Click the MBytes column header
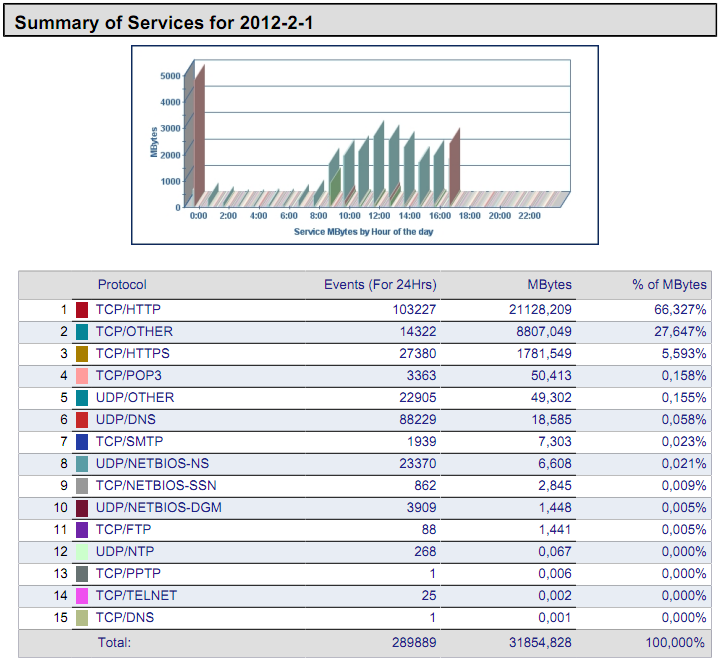 (549, 285)
